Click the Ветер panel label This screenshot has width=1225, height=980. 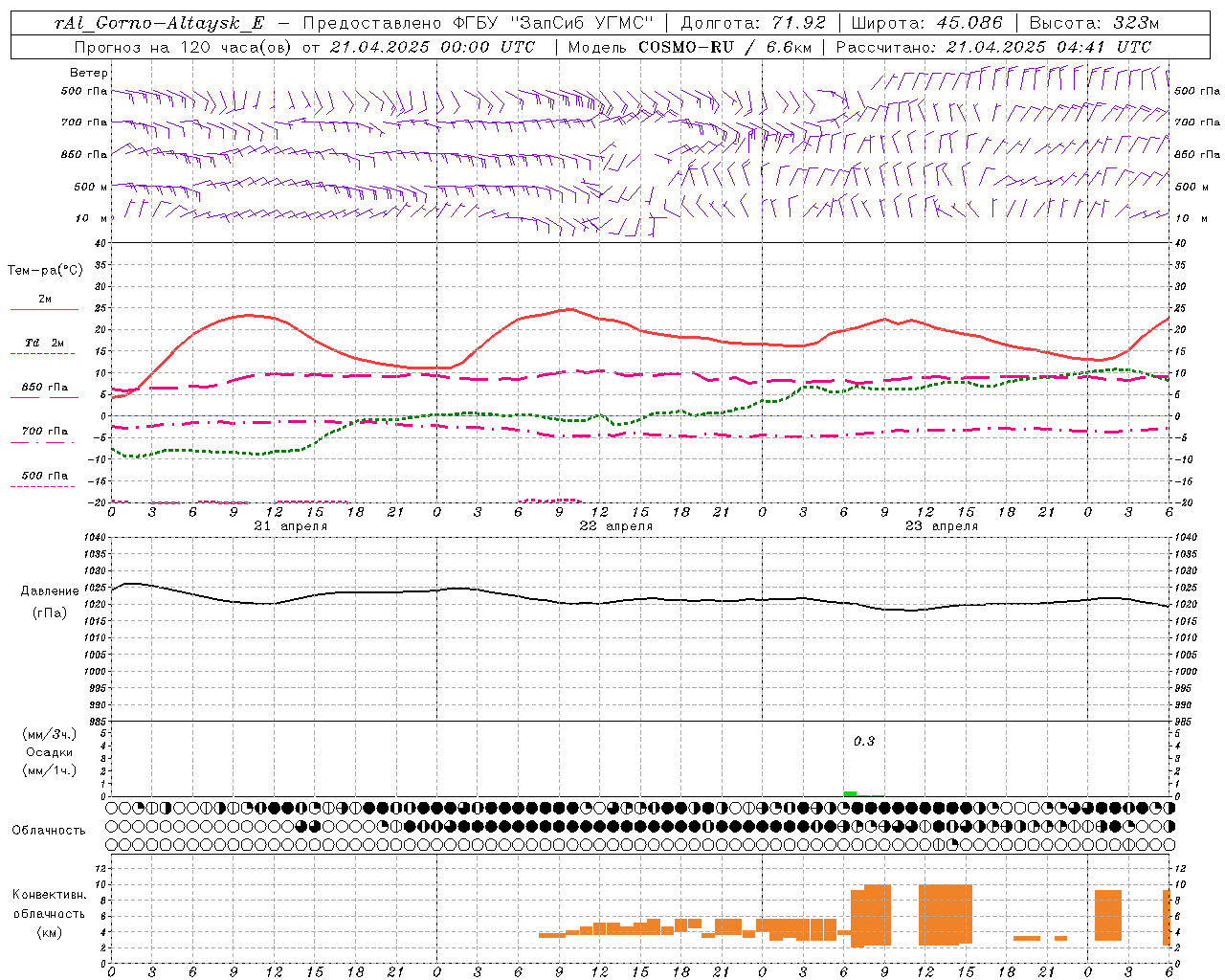click(89, 73)
